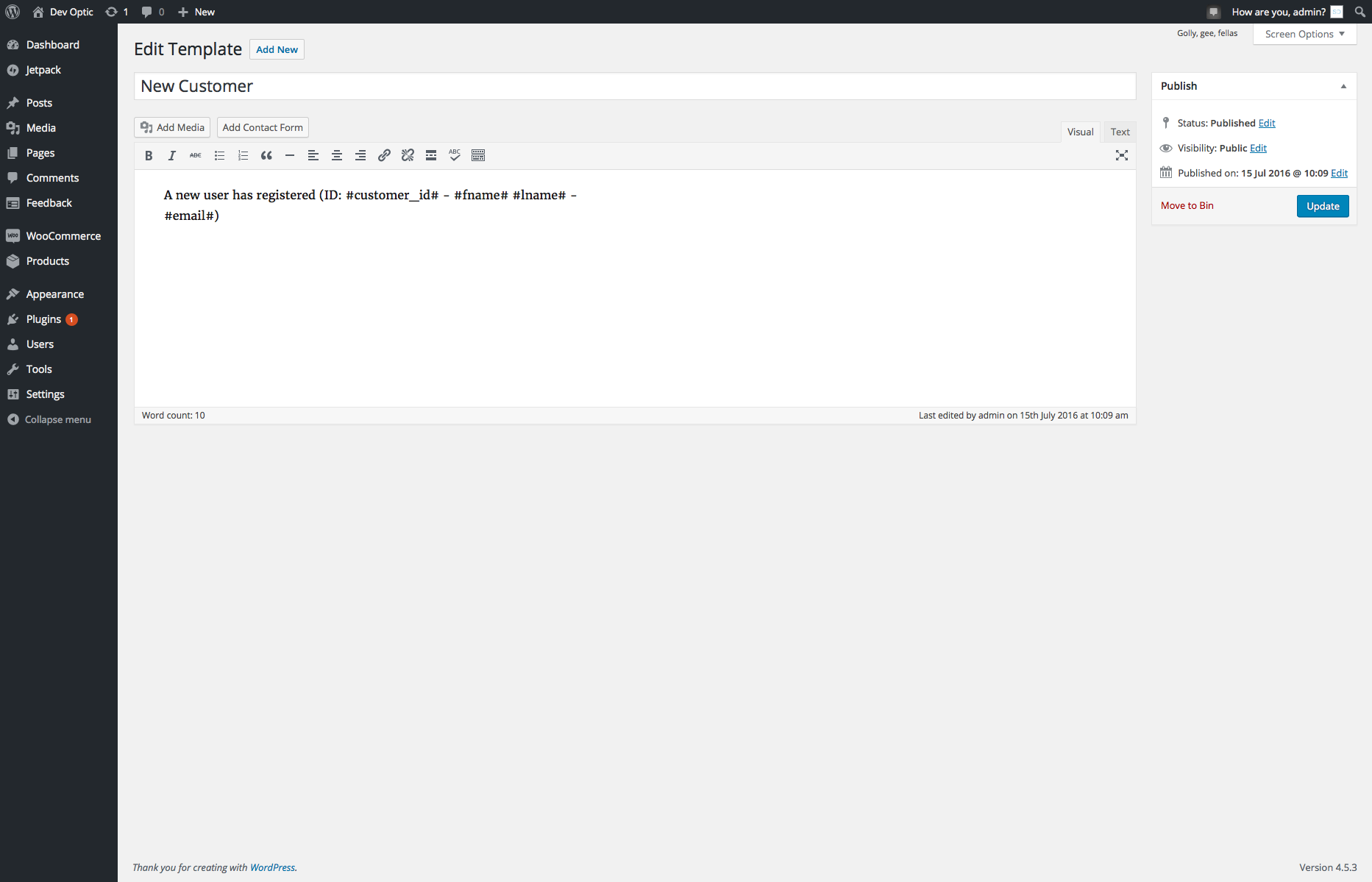Viewport: 1372px width, 882px height.
Task: Click the Add New template button
Action: click(277, 49)
